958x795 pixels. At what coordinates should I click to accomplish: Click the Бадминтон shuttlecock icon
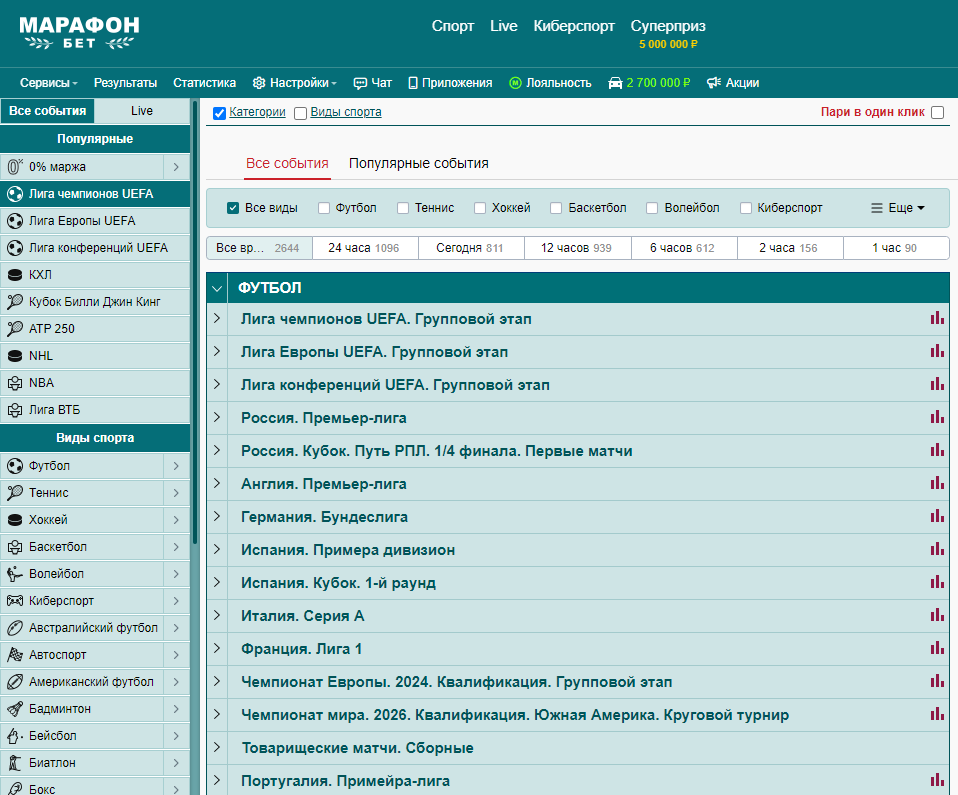tap(15, 709)
